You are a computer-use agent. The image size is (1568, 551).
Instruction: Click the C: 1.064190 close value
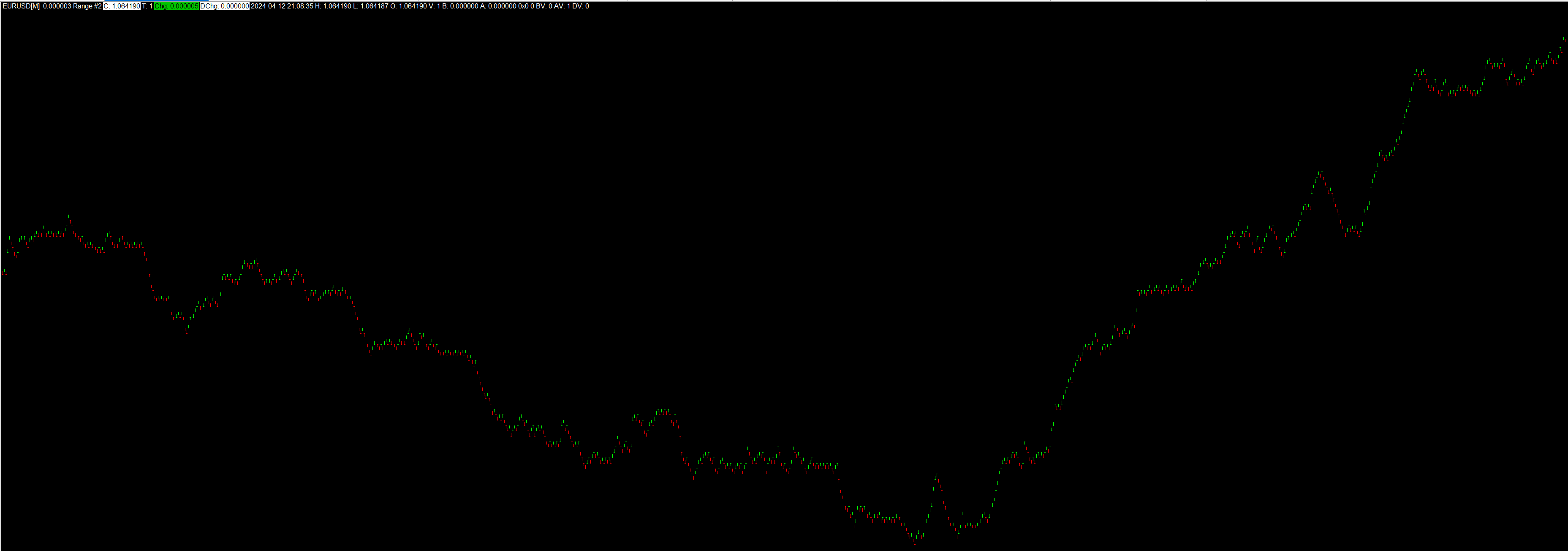pos(122,6)
